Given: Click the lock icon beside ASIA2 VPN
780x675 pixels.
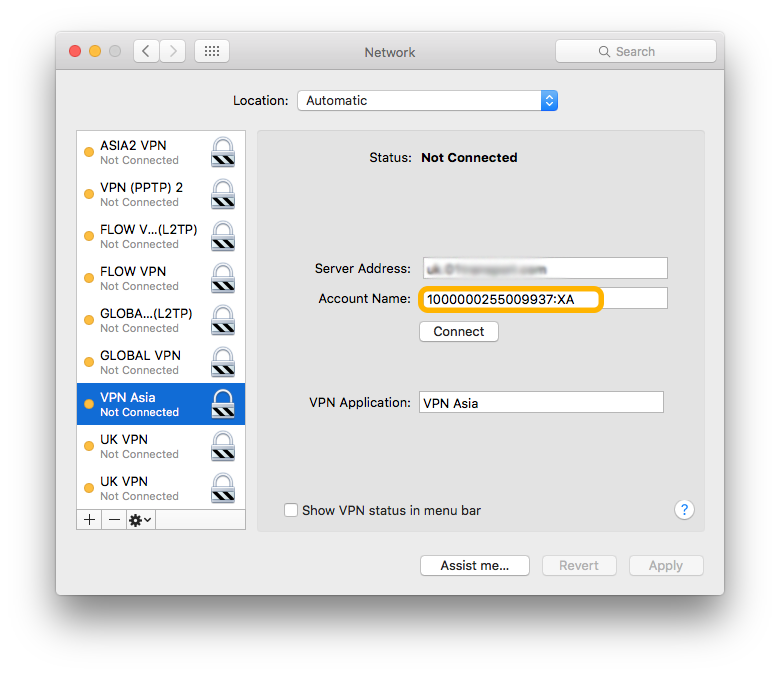Looking at the screenshot, I should [223, 152].
